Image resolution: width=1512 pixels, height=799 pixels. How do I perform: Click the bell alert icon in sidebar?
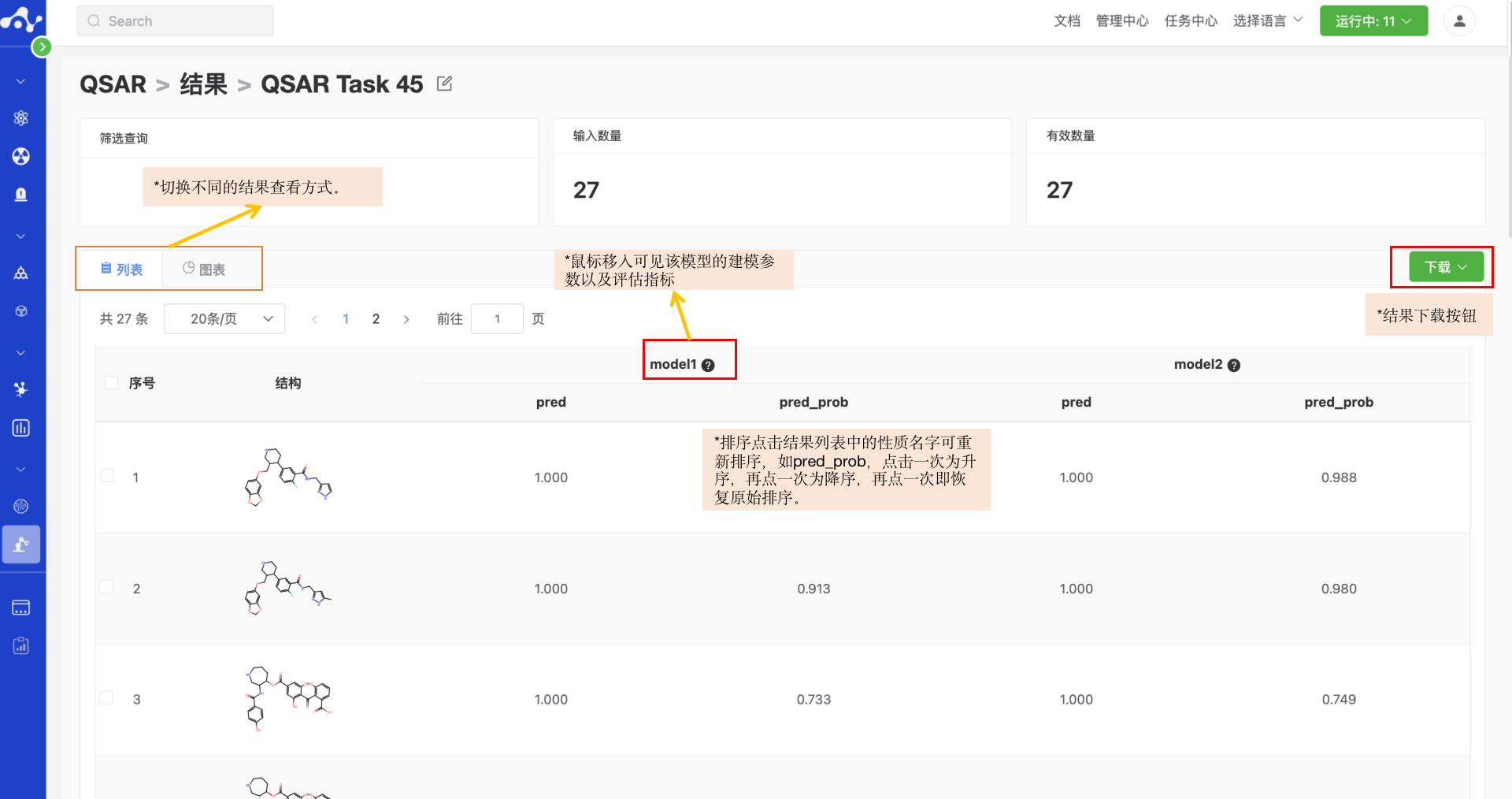(21, 194)
